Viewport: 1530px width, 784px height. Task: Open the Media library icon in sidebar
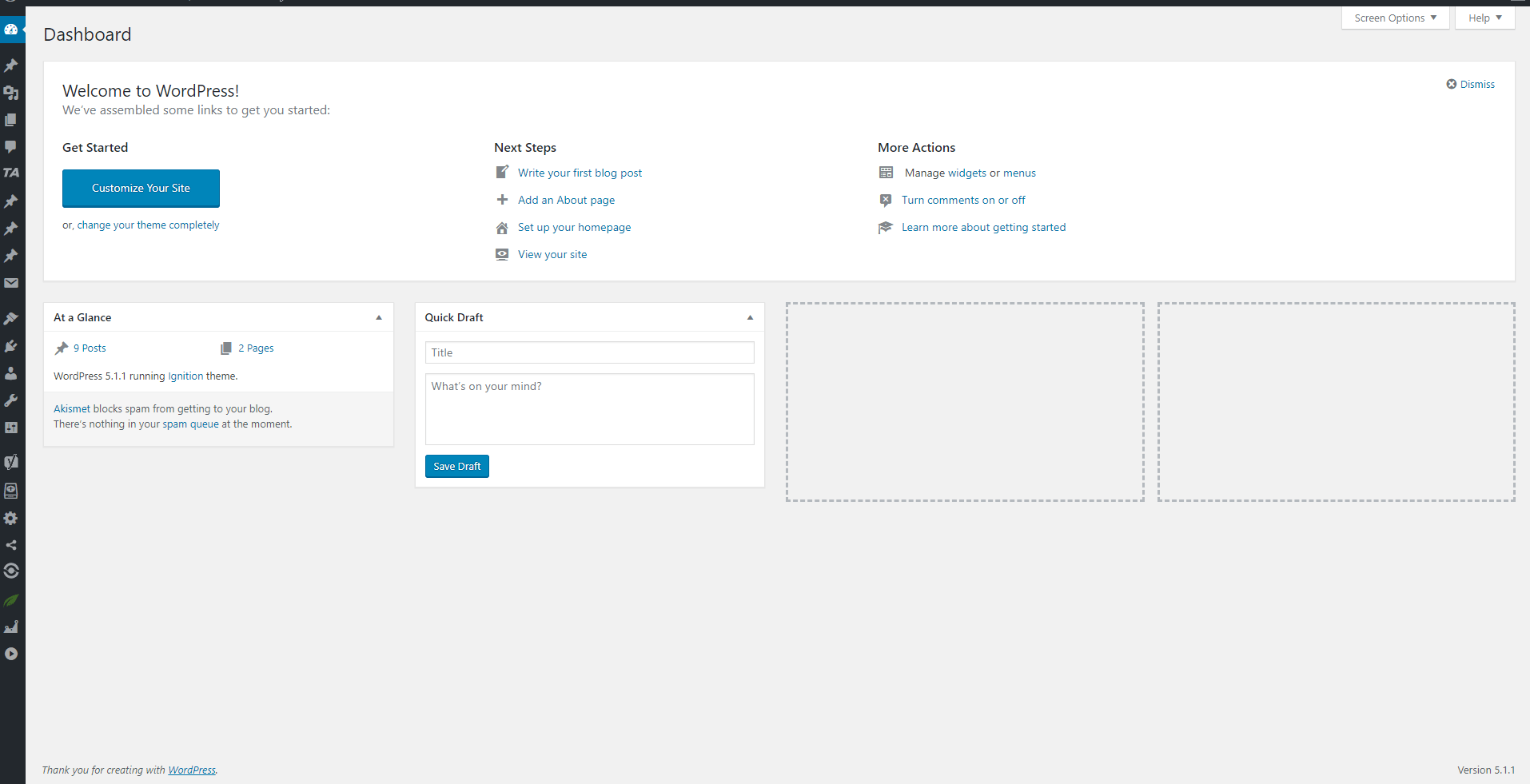coord(11,93)
